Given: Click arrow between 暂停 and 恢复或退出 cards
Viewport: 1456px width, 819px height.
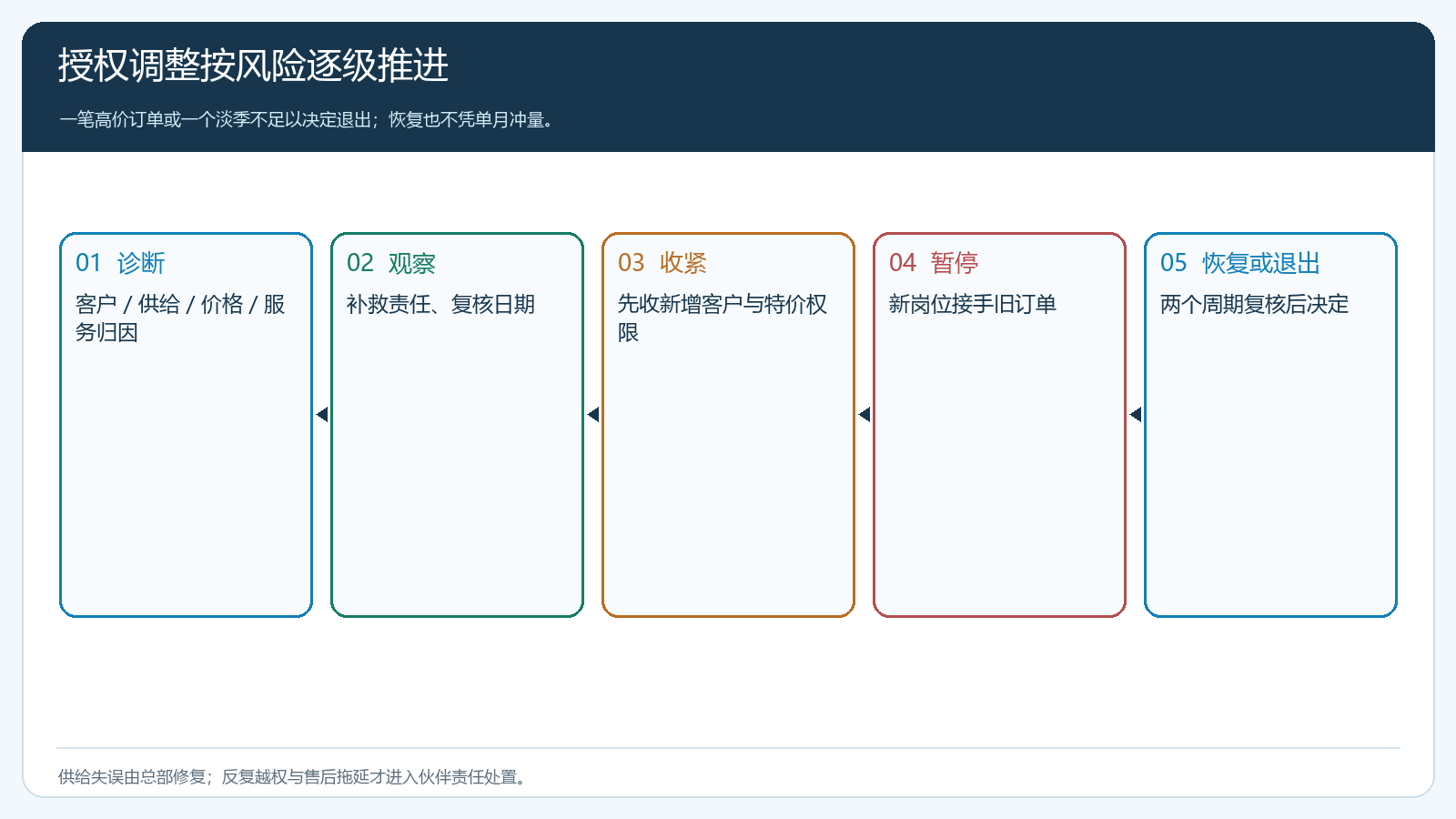Looking at the screenshot, I should tap(1136, 415).
